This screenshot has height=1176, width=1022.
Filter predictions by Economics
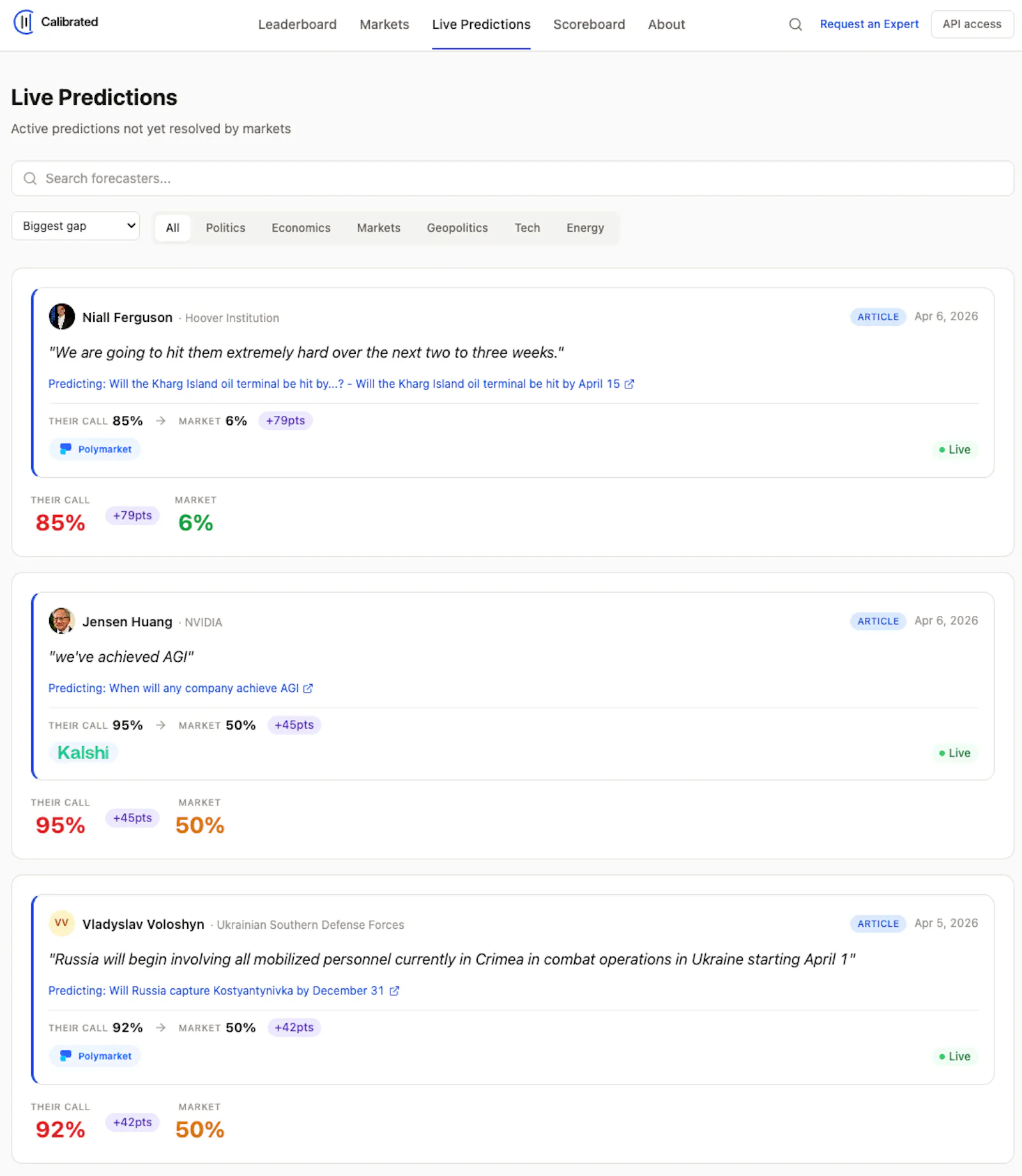tap(301, 227)
